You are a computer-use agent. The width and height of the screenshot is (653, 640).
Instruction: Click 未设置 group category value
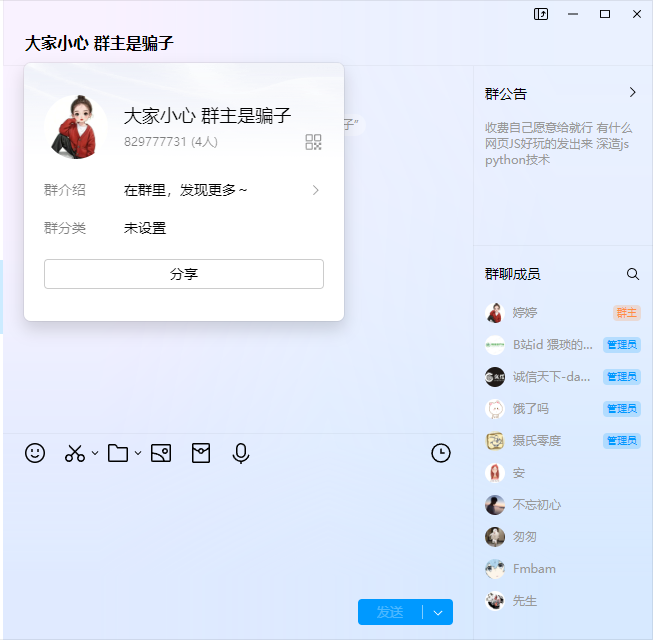(145, 228)
